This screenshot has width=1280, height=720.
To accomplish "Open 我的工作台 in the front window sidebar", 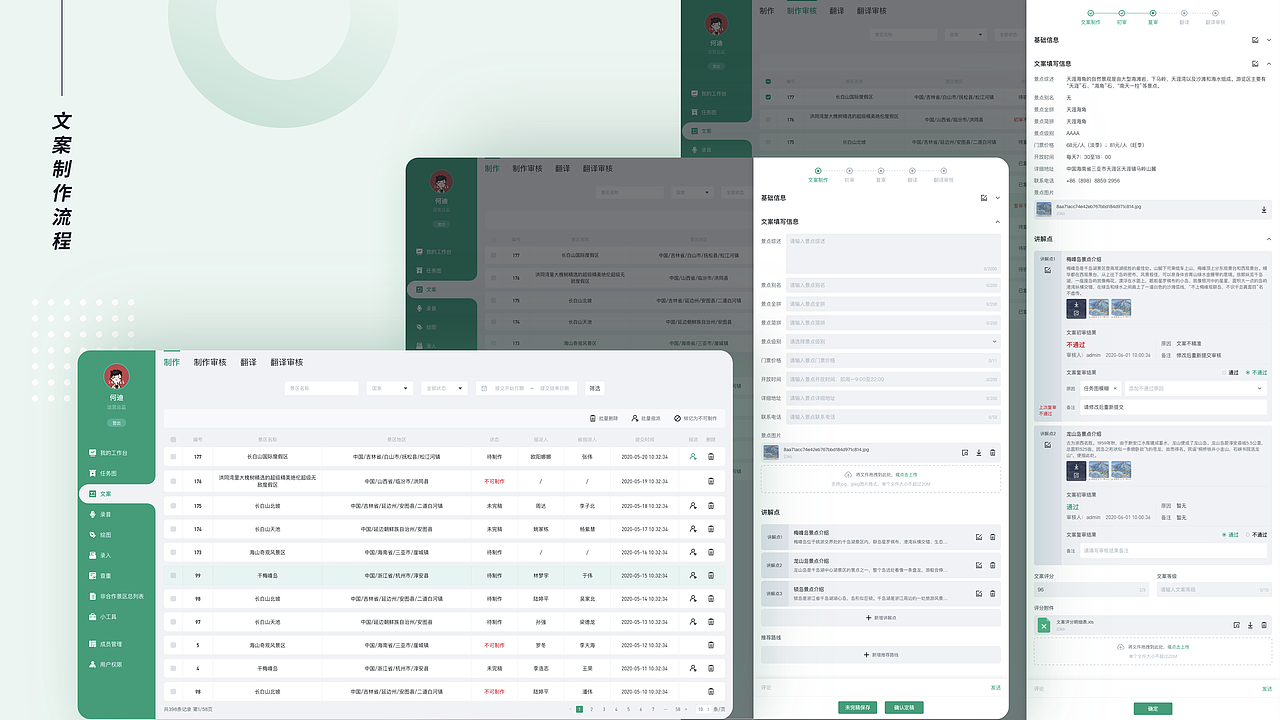I will click(x=108, y=453).
